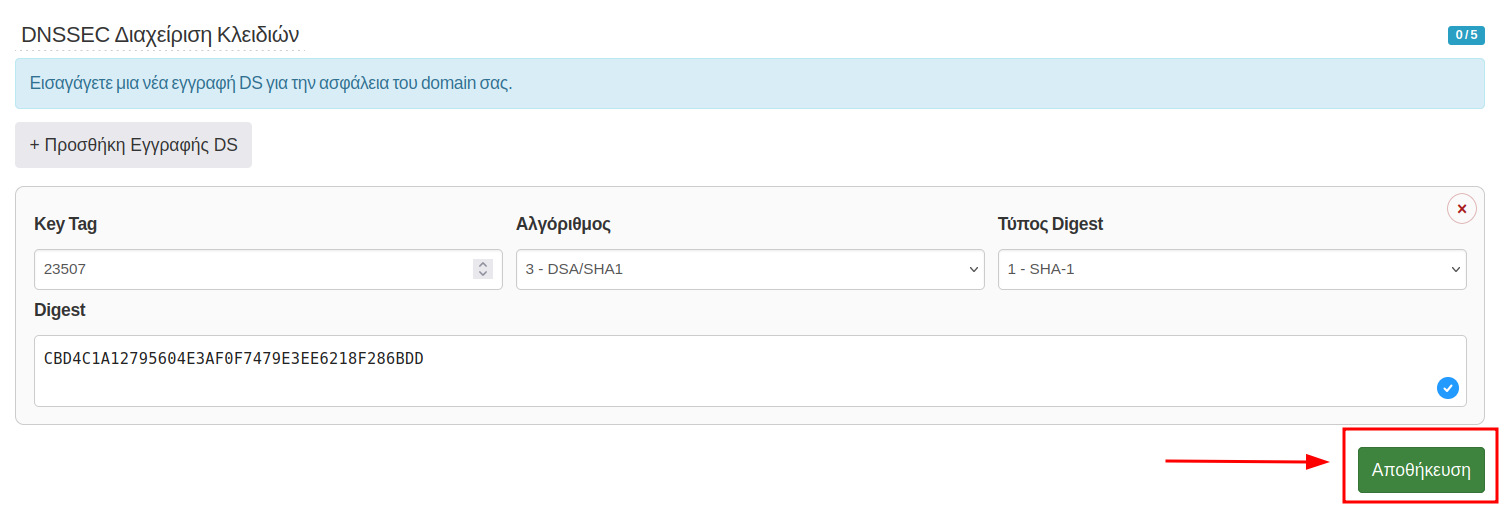Remove the DS record with red X icon

pos(1461,209)
